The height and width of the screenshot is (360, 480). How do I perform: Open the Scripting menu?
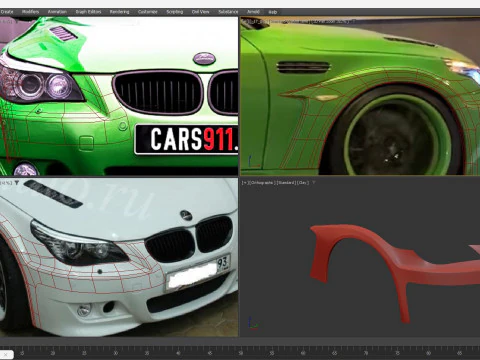[x=175, y=12]
